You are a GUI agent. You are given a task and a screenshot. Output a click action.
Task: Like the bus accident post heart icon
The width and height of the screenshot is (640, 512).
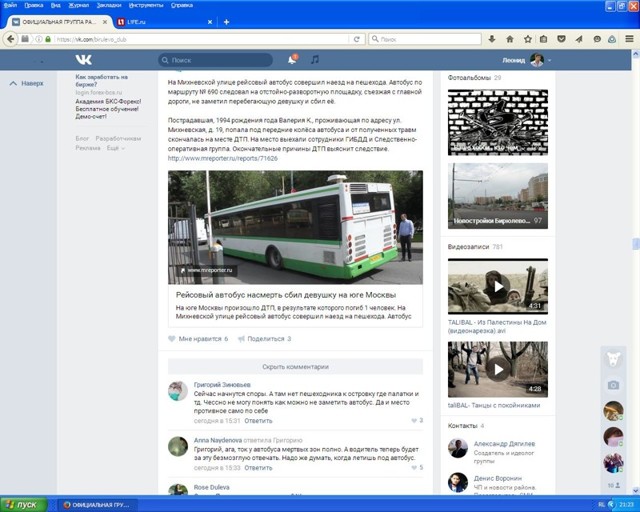coord(172,338)
